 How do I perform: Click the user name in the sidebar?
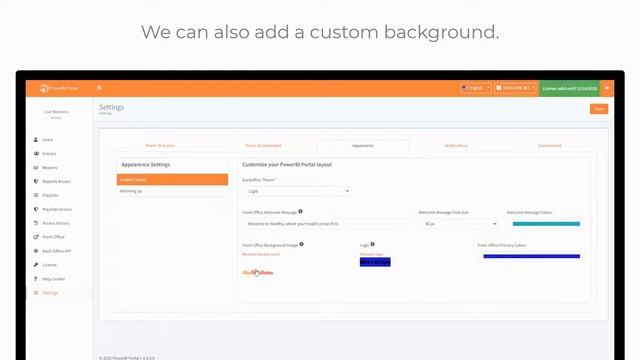point(56,112)
